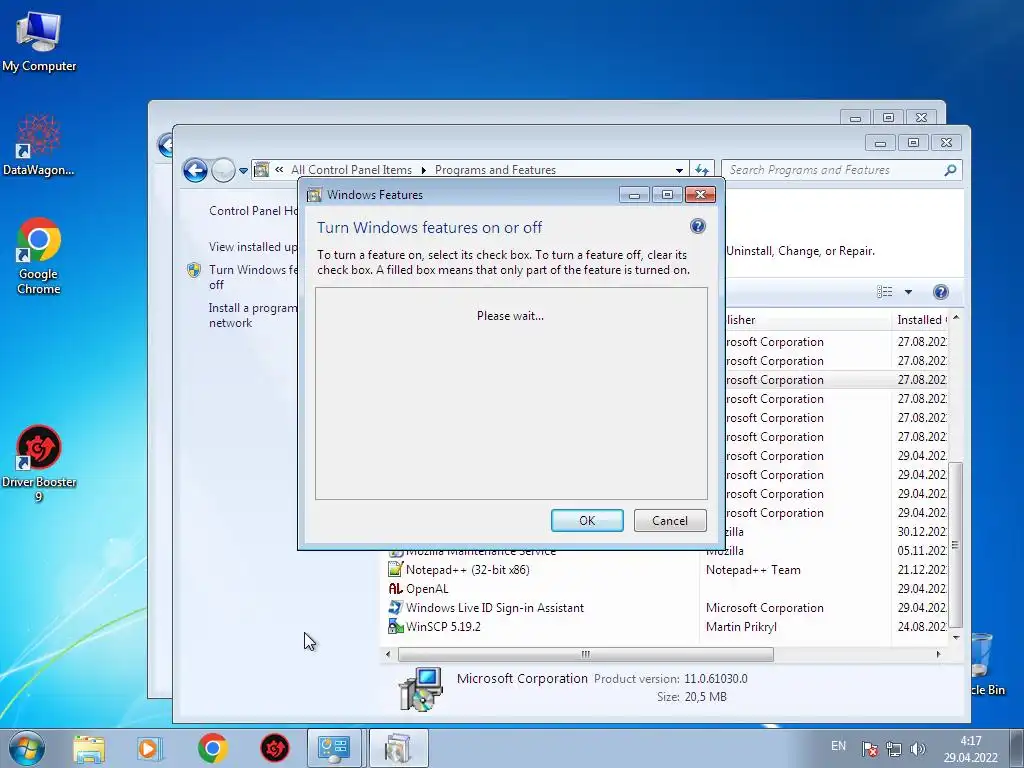Click the search magnifier icon
Screen dimensions: 1024x768
point(951,170)
